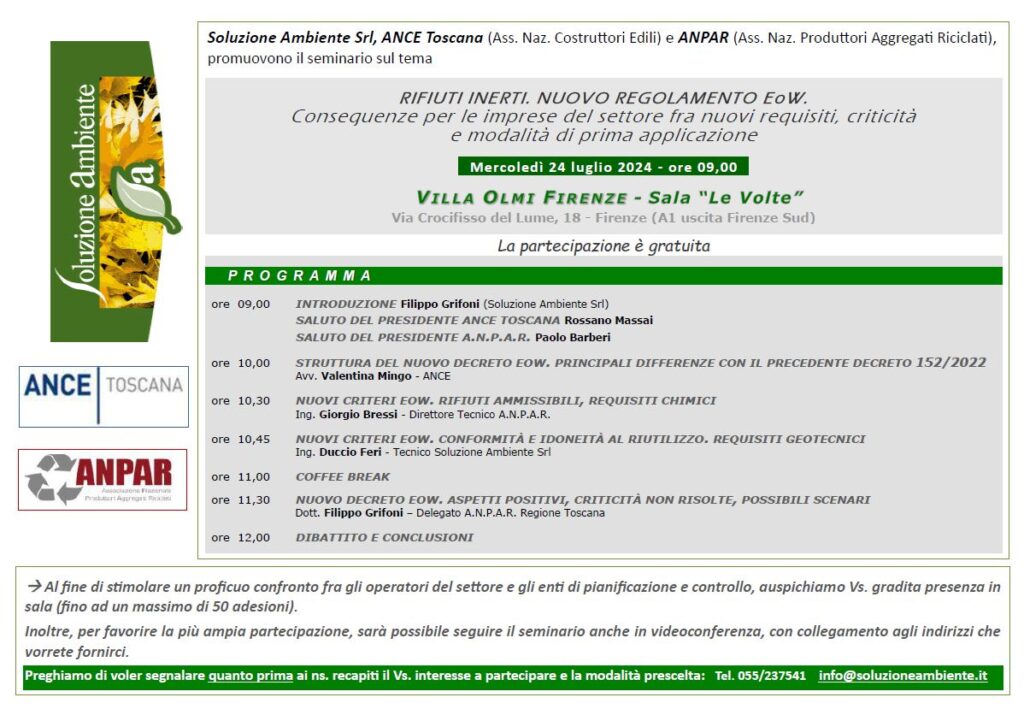Click "La partecipazione è gratuita"
Screen dimensions: 1024x715
(x=603, y=246)
